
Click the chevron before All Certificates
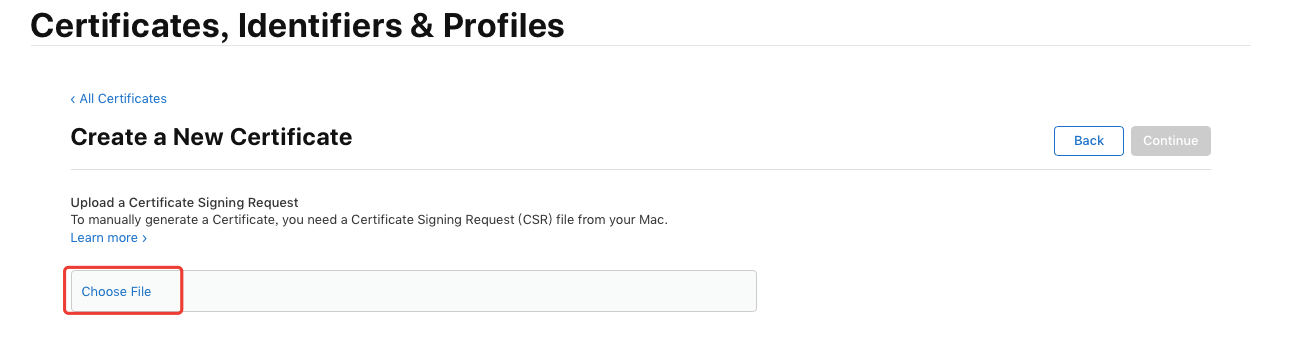point(73,99)
